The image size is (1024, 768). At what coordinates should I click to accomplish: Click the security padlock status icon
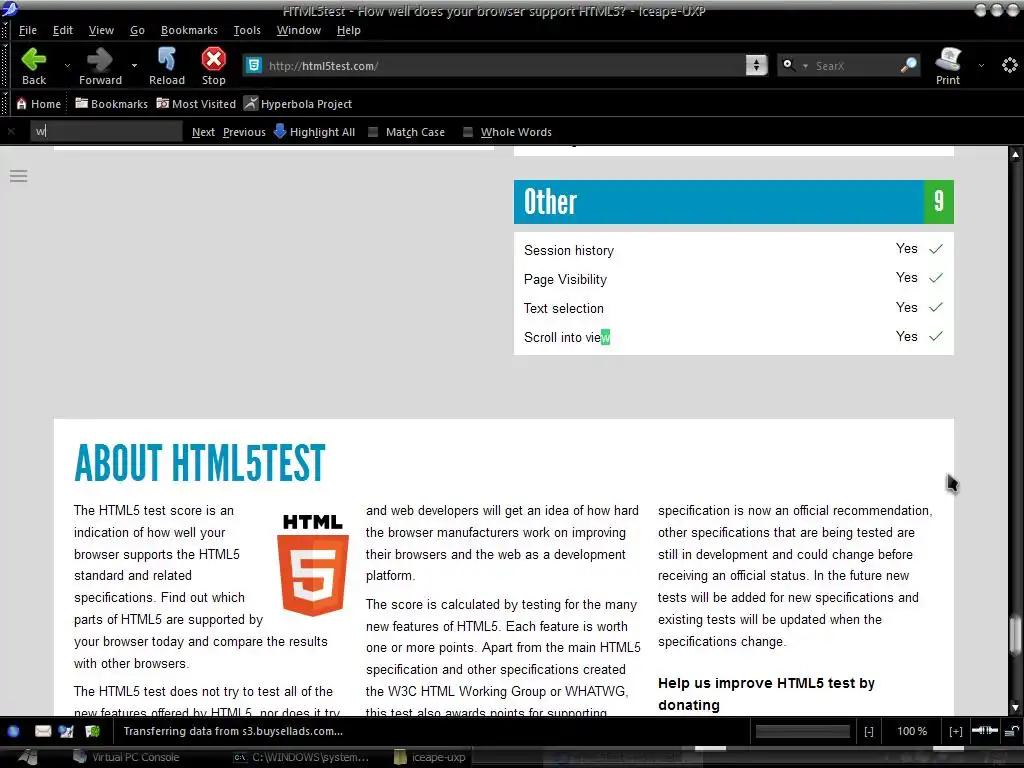[1012, 731]
